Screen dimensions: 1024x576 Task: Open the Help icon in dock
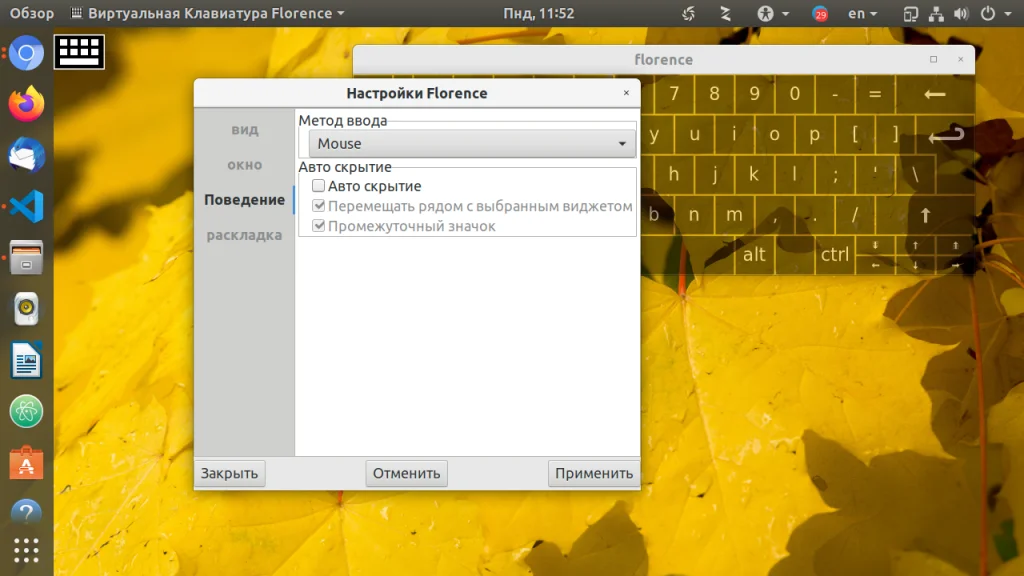click(26, 513)
